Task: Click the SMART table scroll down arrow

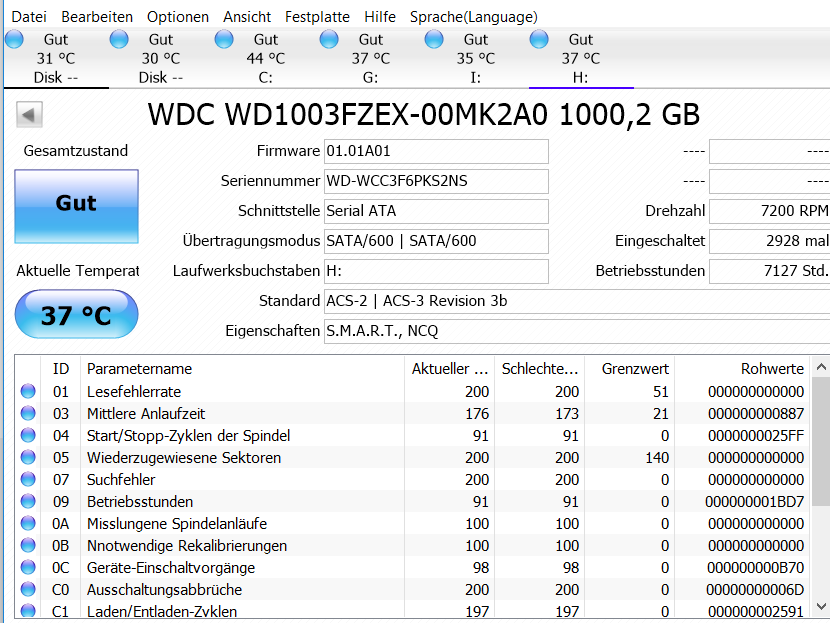Action: (820, 607)
